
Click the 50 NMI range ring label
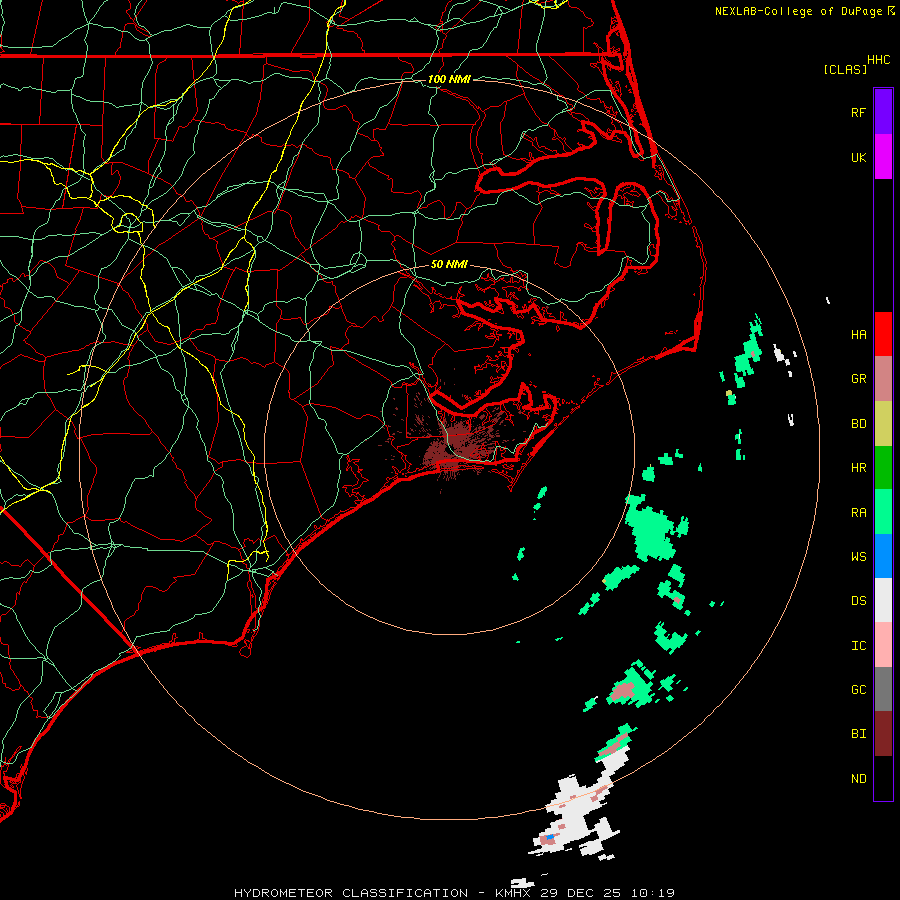click(x=449, y=264)
